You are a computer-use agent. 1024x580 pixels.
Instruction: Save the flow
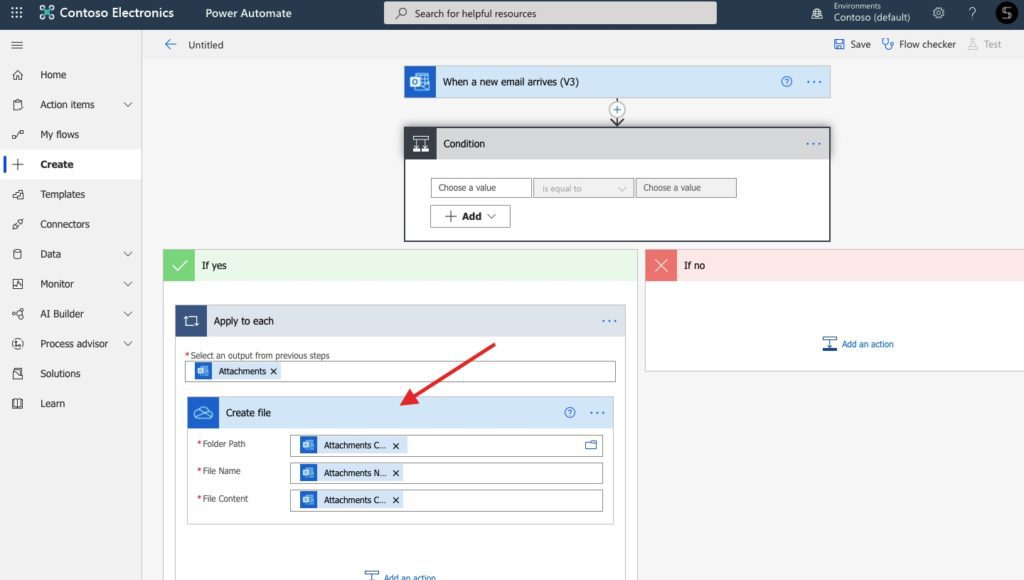[x=852, y=44]
